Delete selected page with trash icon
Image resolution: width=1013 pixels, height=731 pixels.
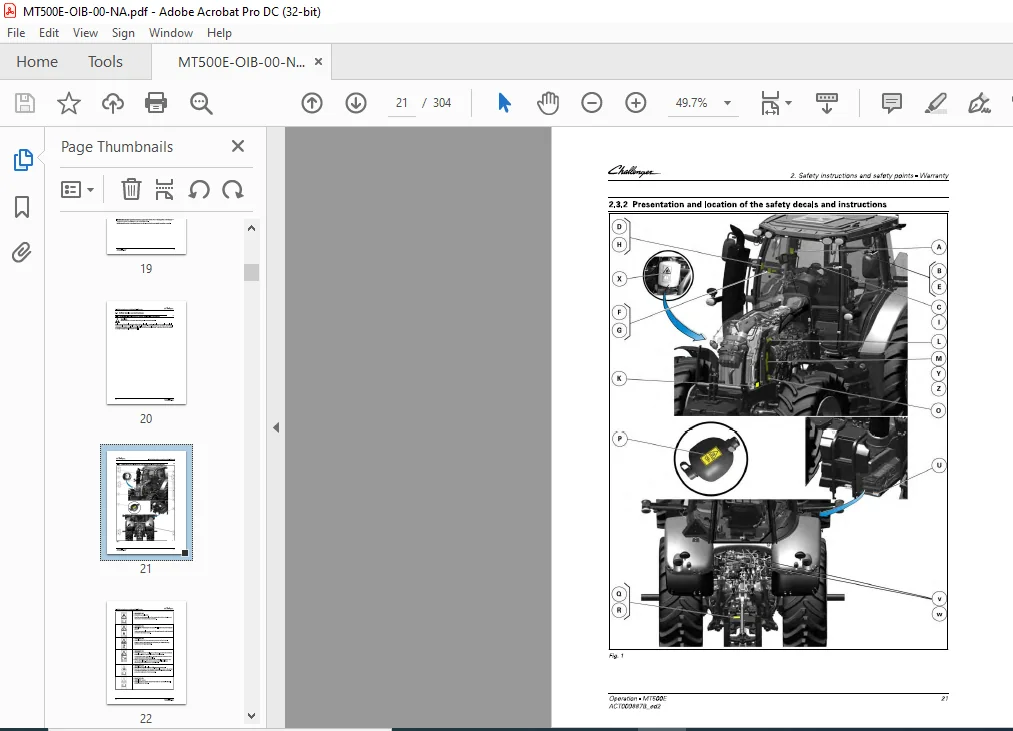(x=131, y=189)
